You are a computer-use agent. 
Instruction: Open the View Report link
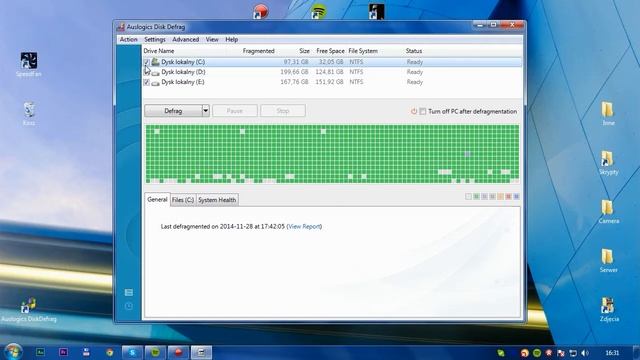[x=304, y=227]
